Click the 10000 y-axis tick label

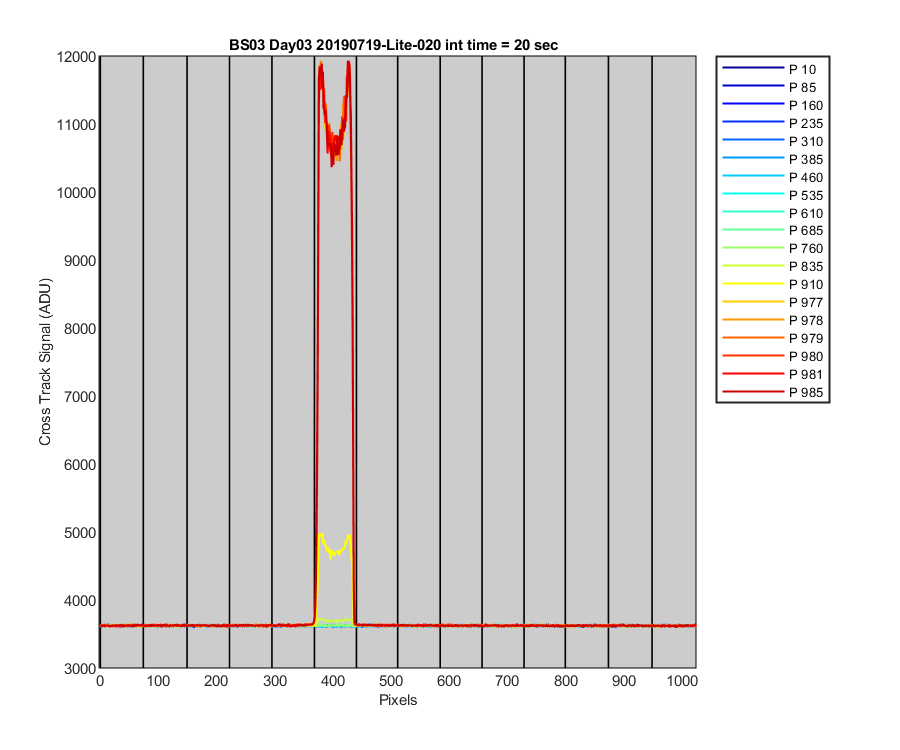pyautogui.click(x=76, y=193)
